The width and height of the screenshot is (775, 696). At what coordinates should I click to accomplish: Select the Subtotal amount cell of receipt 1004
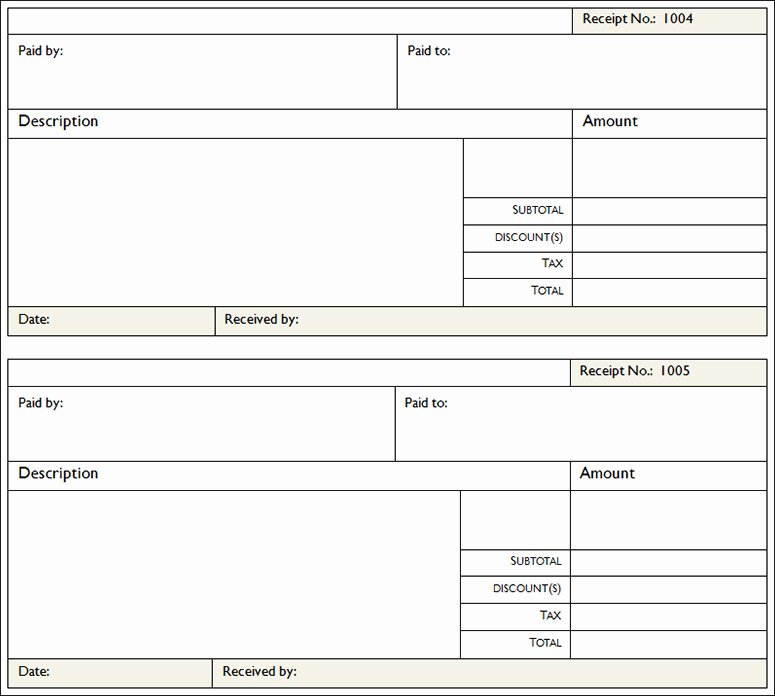[669, 212]
